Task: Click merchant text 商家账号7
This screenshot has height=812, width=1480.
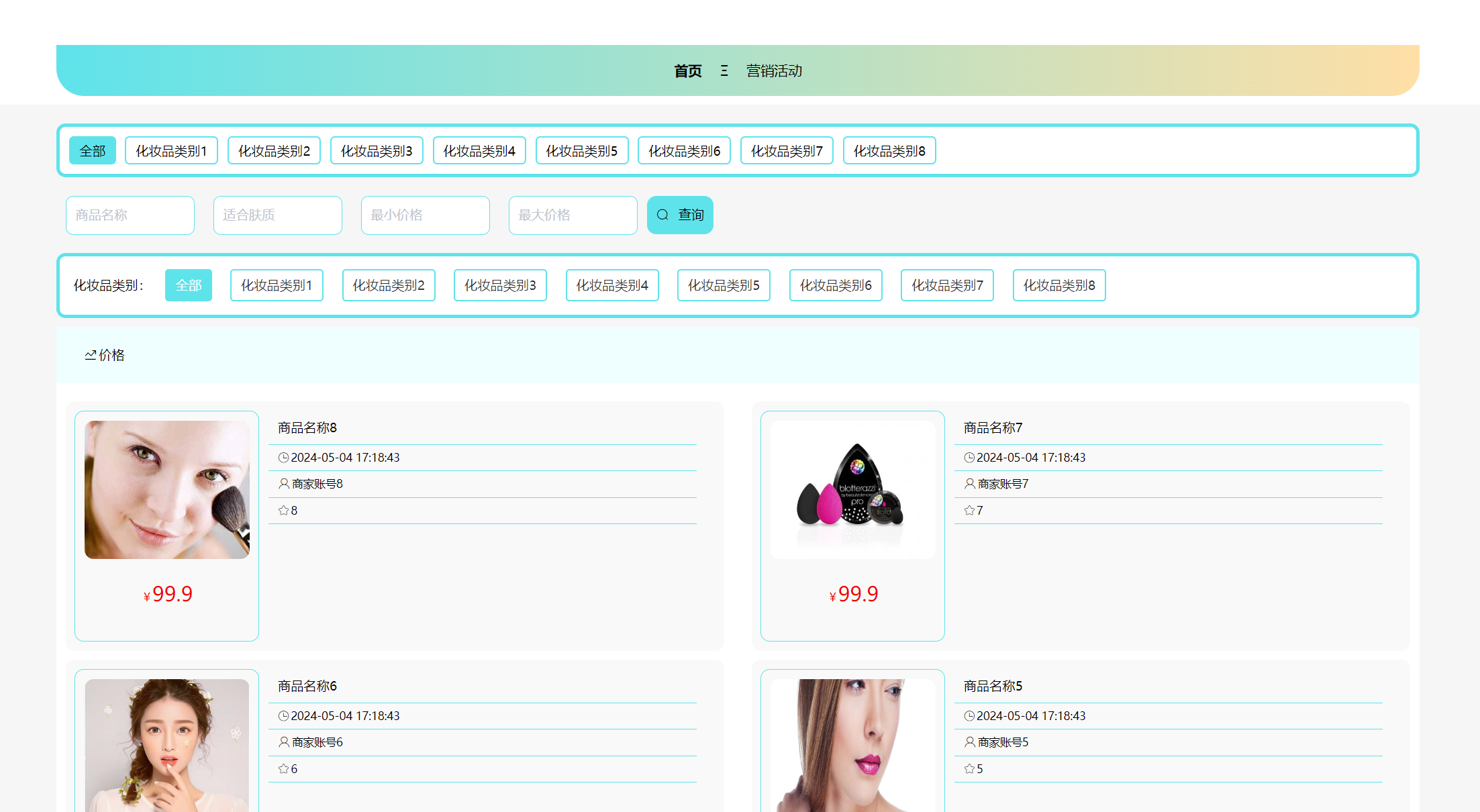Action: click(x=1003, y=484)
